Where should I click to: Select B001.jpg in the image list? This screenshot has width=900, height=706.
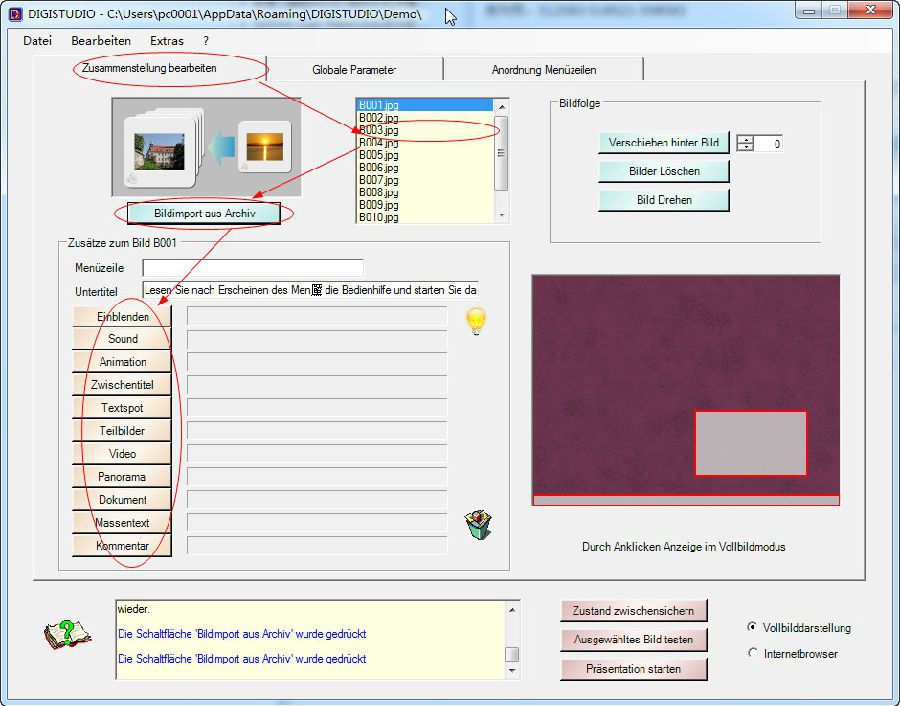425,105
